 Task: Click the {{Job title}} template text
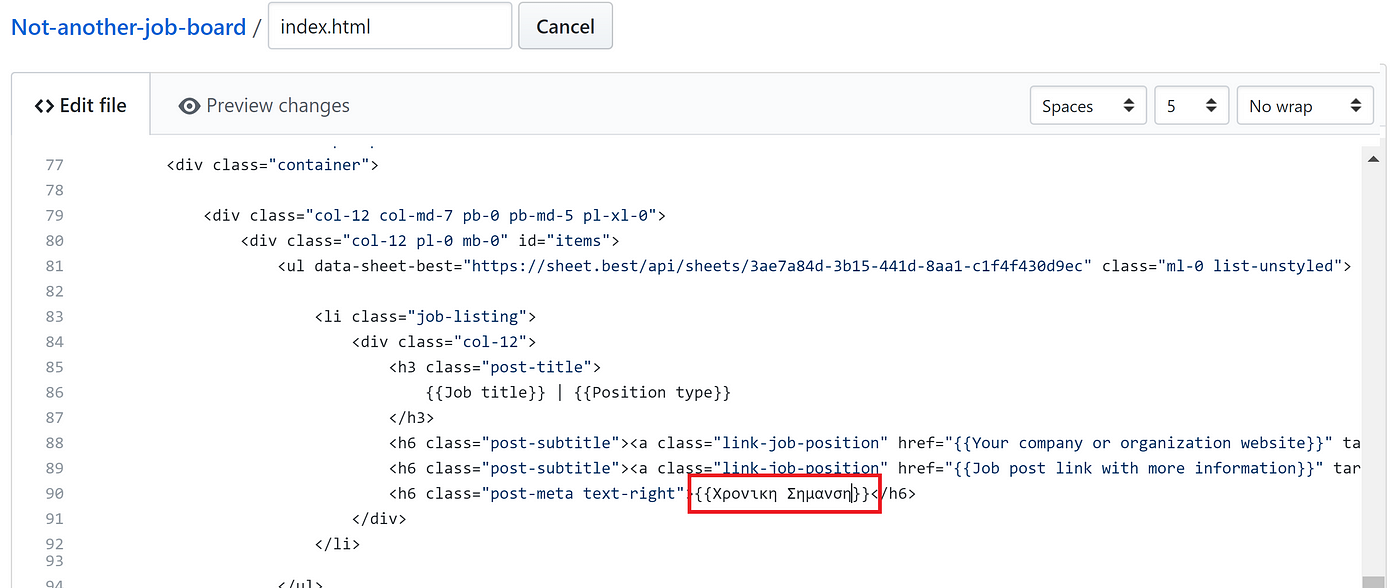coord(486,392)
